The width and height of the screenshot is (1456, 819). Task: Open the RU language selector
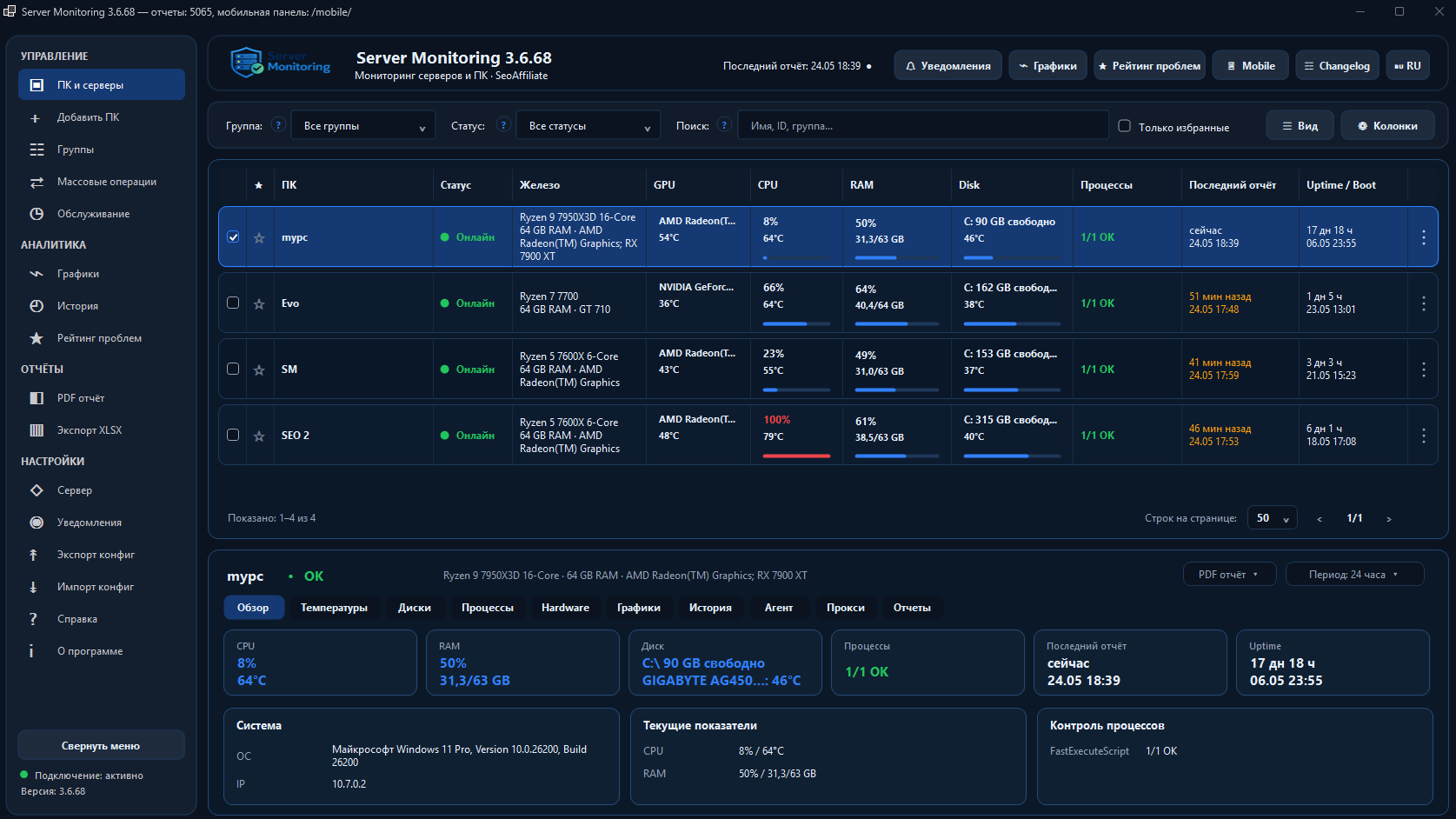(1407, 66)
